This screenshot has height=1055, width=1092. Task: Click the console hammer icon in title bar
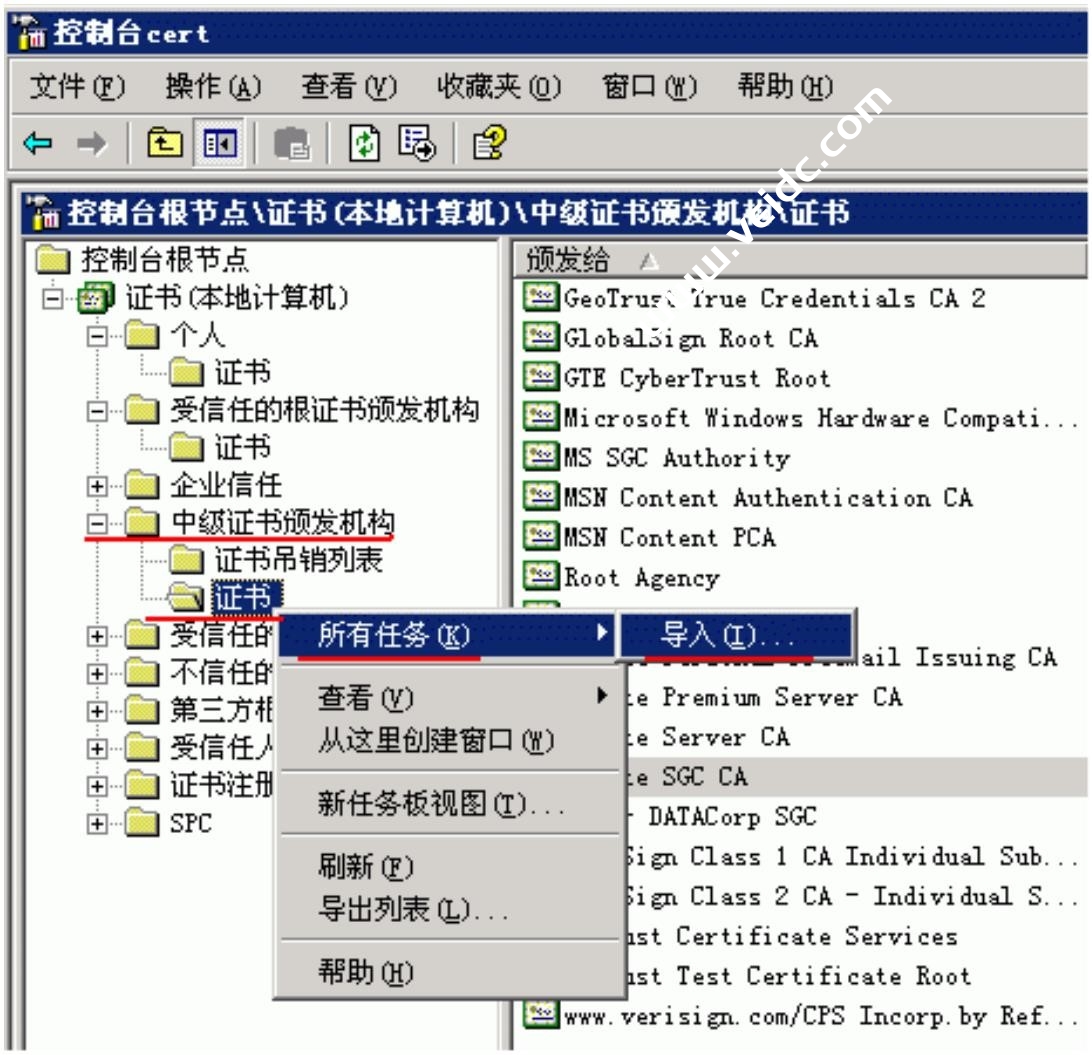(x=30, y=33)
